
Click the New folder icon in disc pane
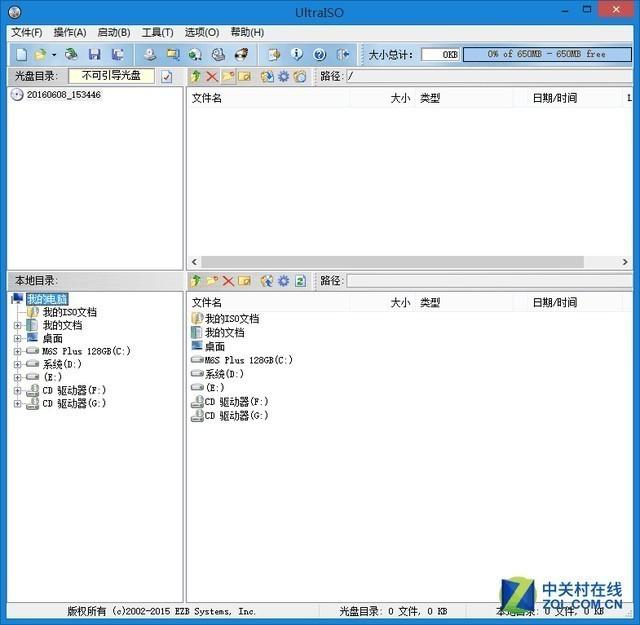coord(228,76)
